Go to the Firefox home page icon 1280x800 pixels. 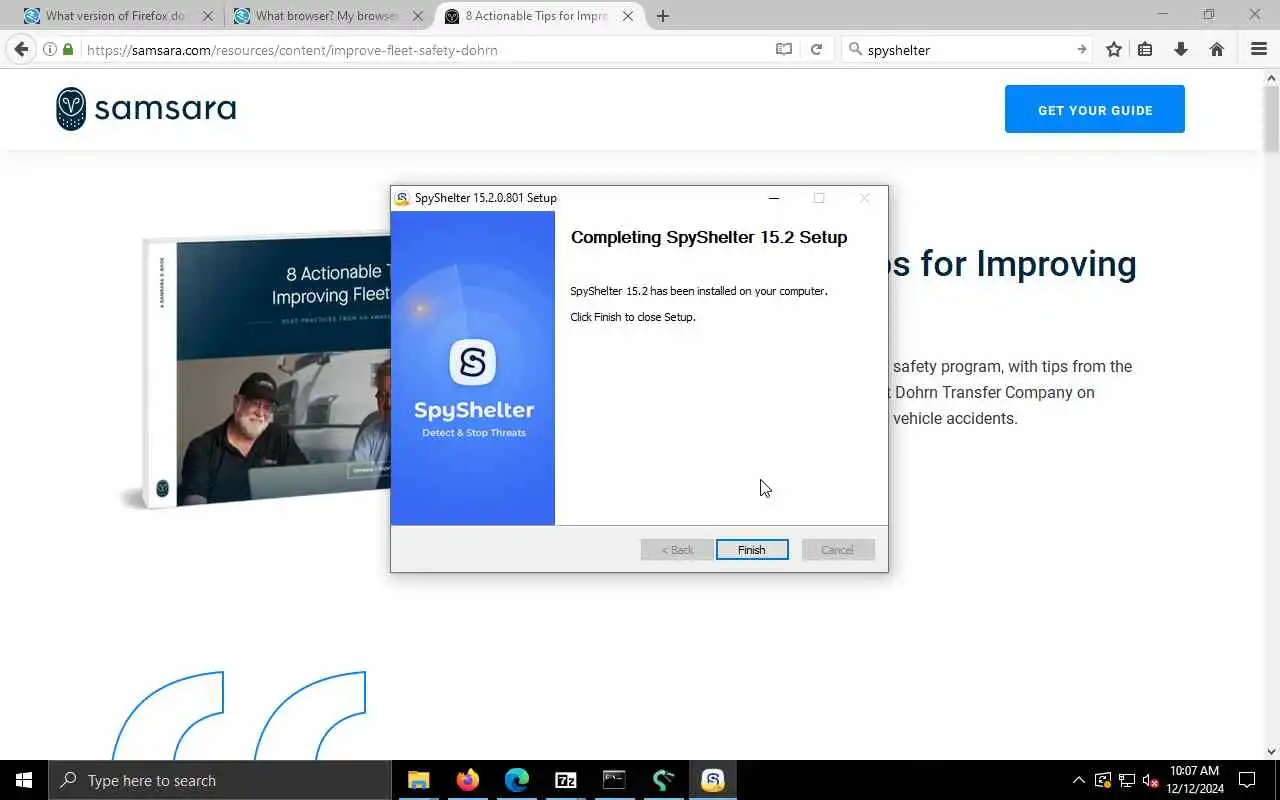[x=1217, y=49]
